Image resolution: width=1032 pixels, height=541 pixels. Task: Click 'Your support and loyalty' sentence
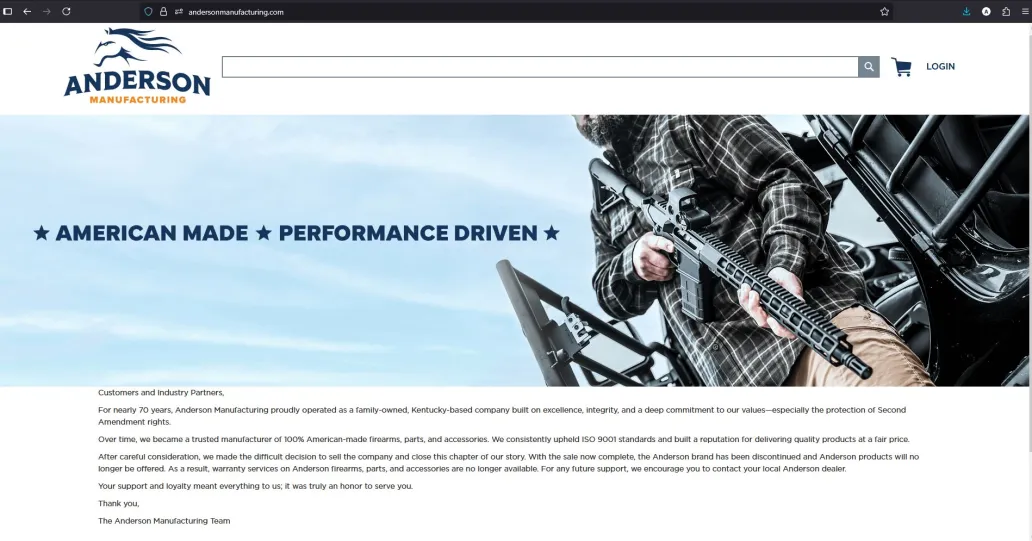pyautogui.click(x=255, y=486)
